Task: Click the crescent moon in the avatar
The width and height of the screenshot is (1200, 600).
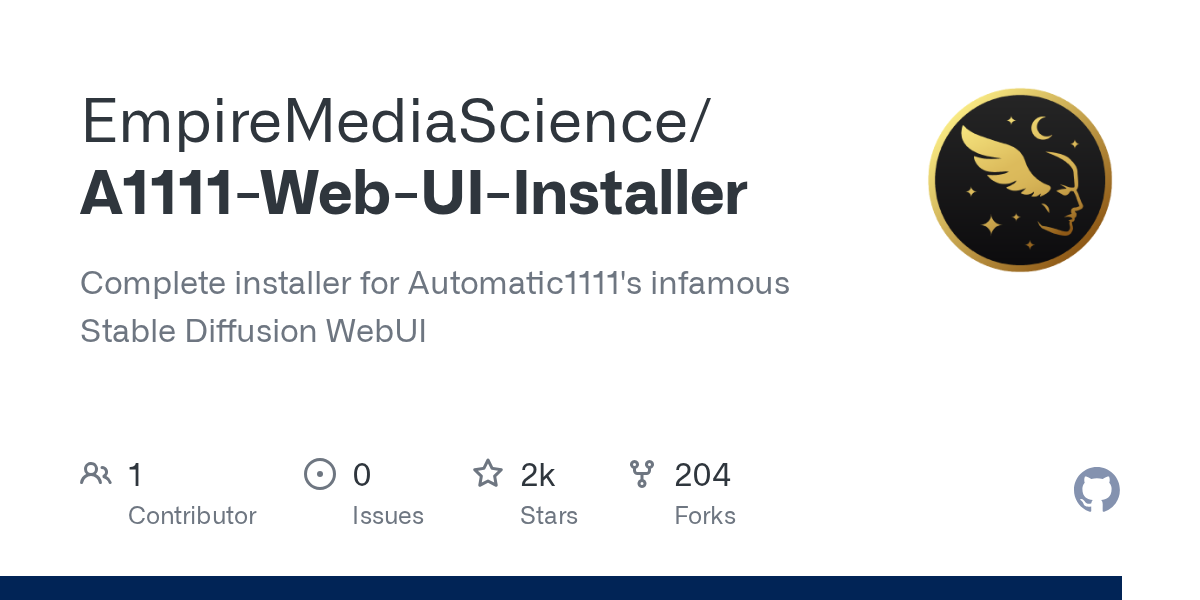Action: tap(1042, 127)
